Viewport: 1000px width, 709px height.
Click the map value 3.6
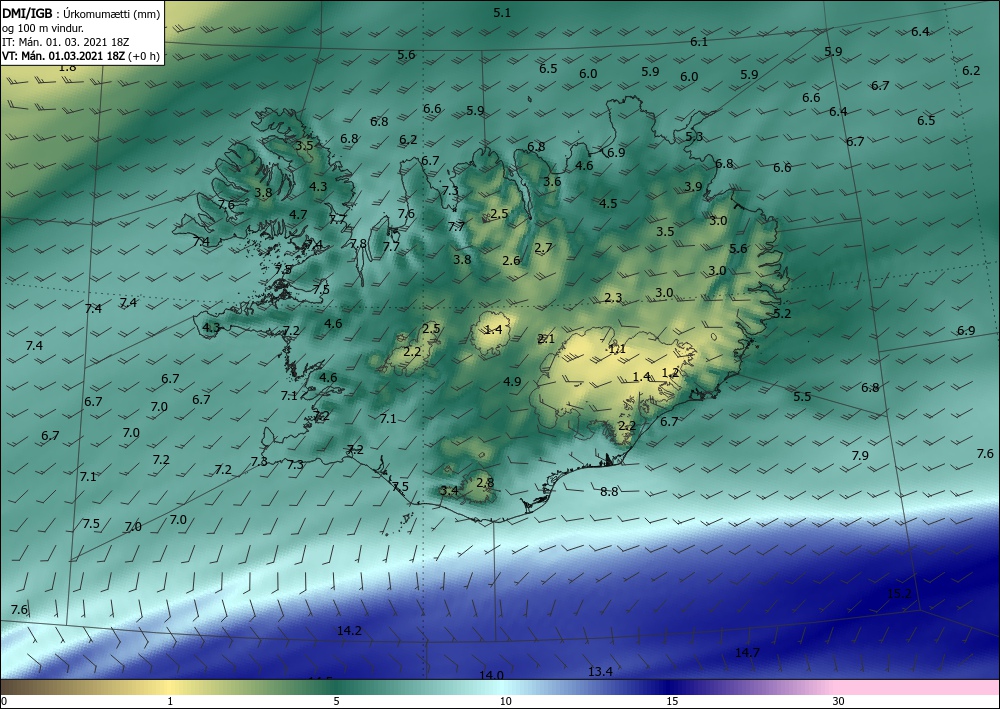pyautogui.click(x=552, y=182)
